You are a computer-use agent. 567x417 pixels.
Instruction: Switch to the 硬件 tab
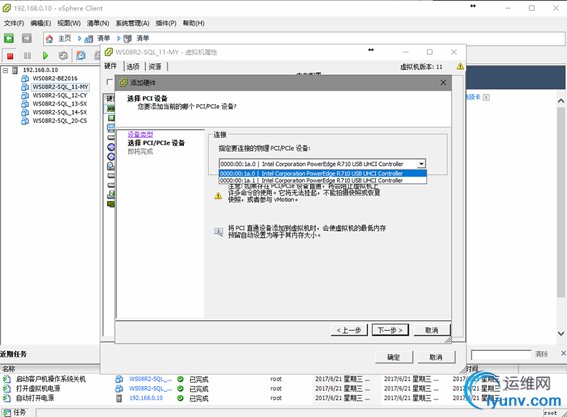pyautogui.click(x=111, y=66)
